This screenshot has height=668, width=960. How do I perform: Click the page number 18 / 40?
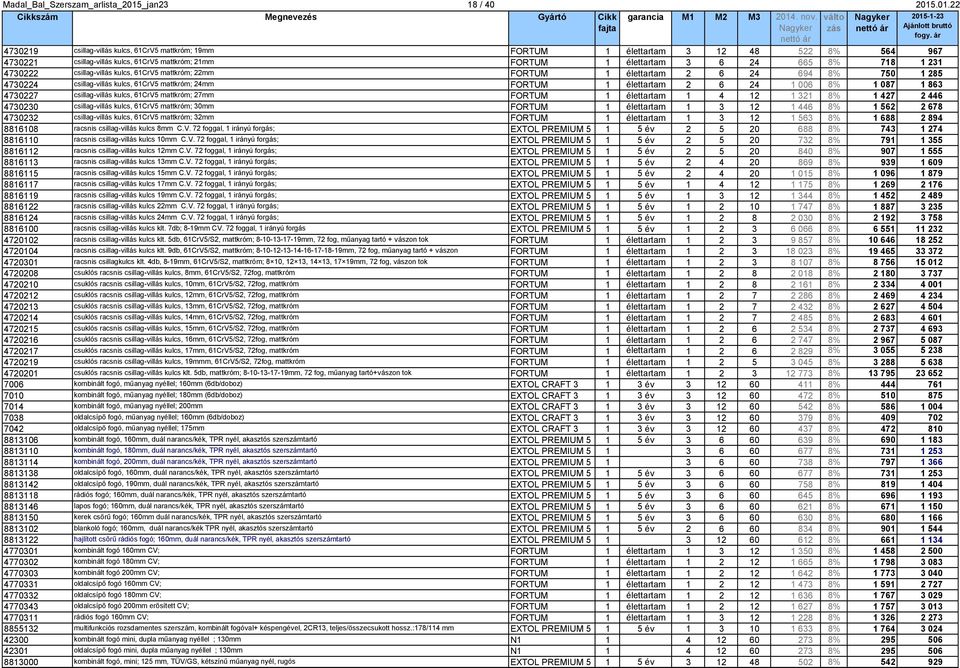point(481,5)
